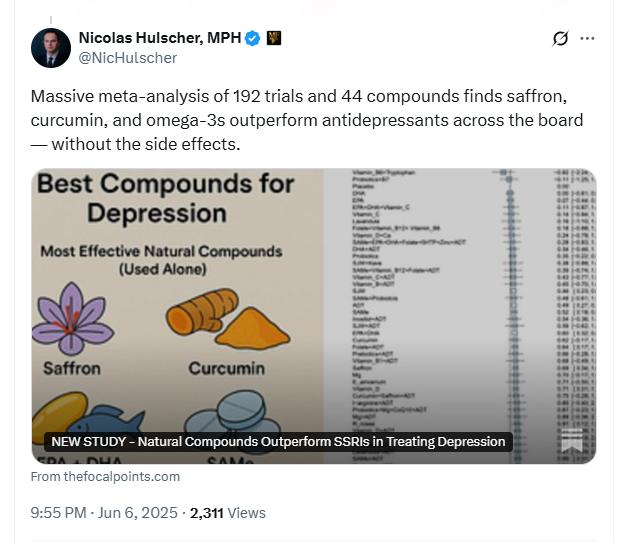Click the bookmark ribbon icon on the card image
This screenshot has height=543, width=633.
click(572, 440)
